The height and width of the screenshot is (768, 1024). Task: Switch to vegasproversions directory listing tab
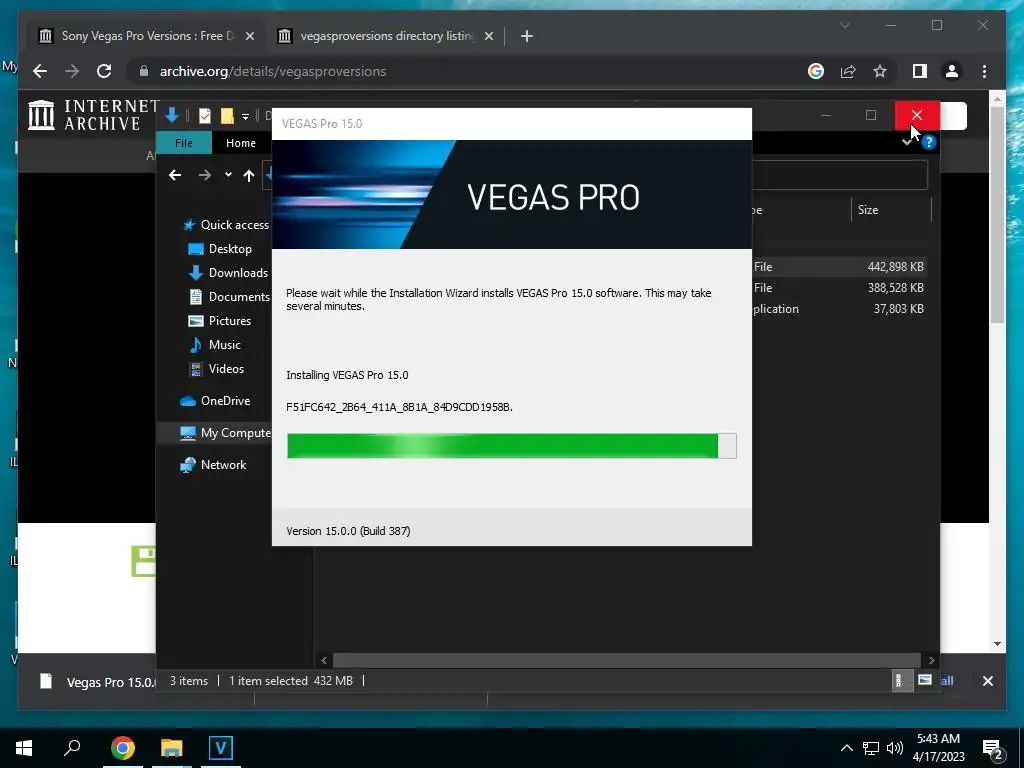click(385, 36)
